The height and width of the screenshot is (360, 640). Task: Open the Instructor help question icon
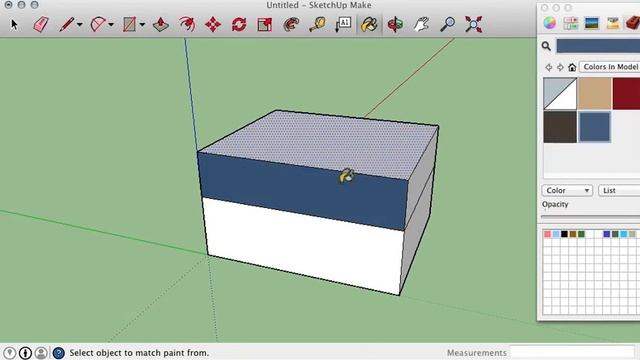tap(59, 353)
